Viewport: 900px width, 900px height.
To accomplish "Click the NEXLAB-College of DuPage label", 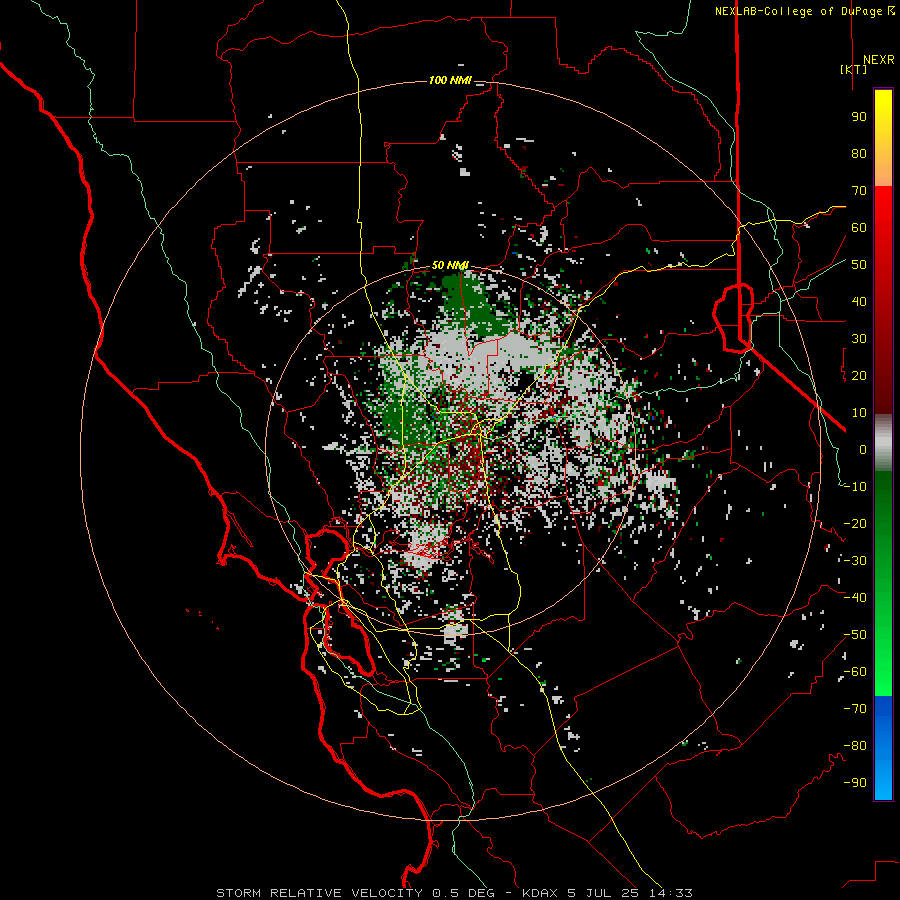I will [798, 11].
